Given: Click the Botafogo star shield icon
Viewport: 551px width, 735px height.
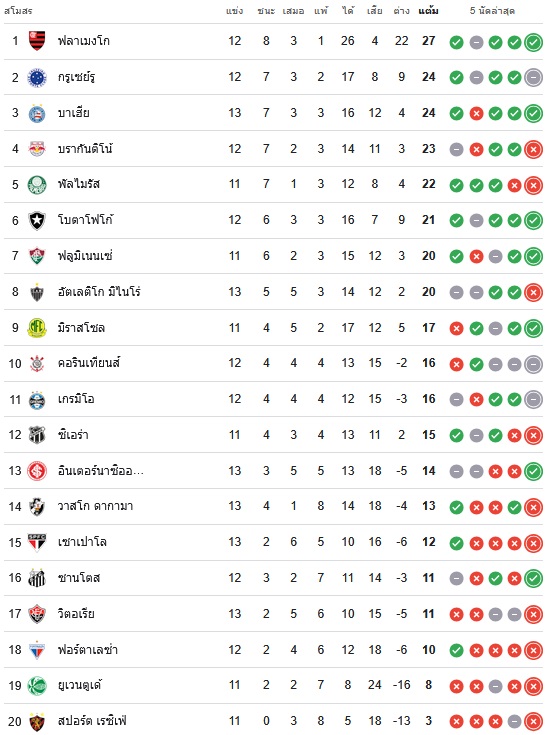Looking at the screenshot, I should 37,220.
